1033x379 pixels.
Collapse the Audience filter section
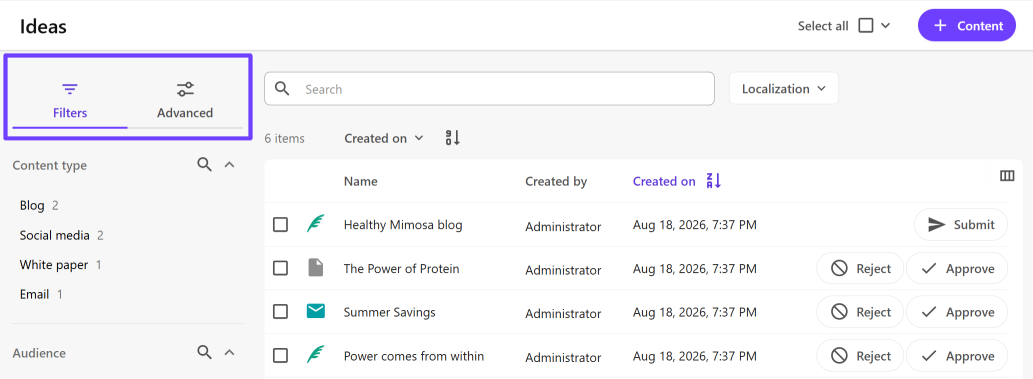[x=229, y=353]
